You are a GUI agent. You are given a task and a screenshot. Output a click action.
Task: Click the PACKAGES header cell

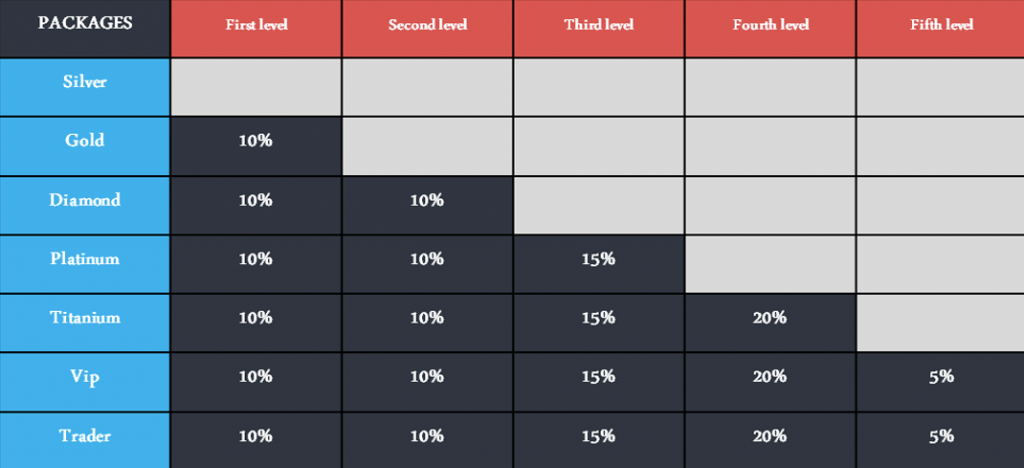pos(85,28)
